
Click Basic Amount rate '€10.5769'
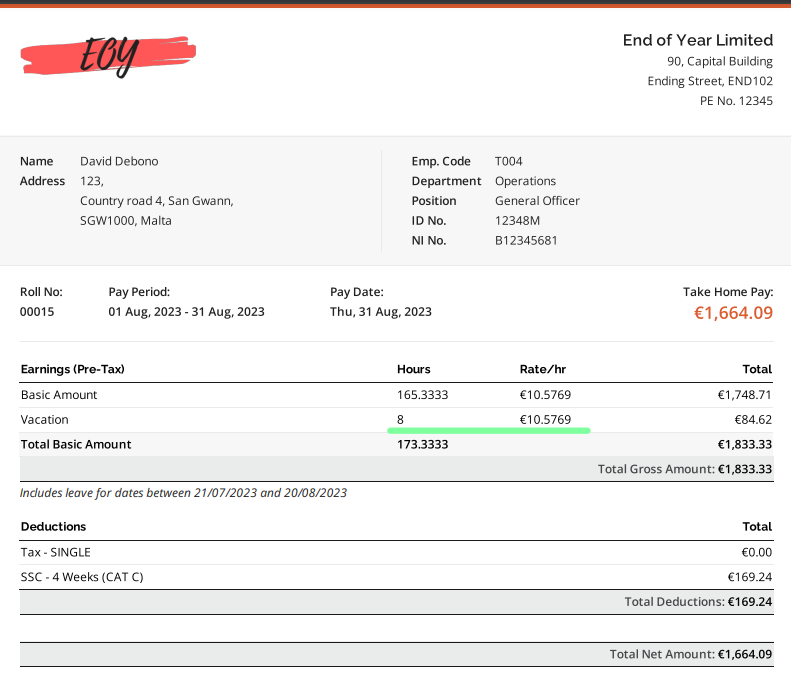[x=545, y=395]
